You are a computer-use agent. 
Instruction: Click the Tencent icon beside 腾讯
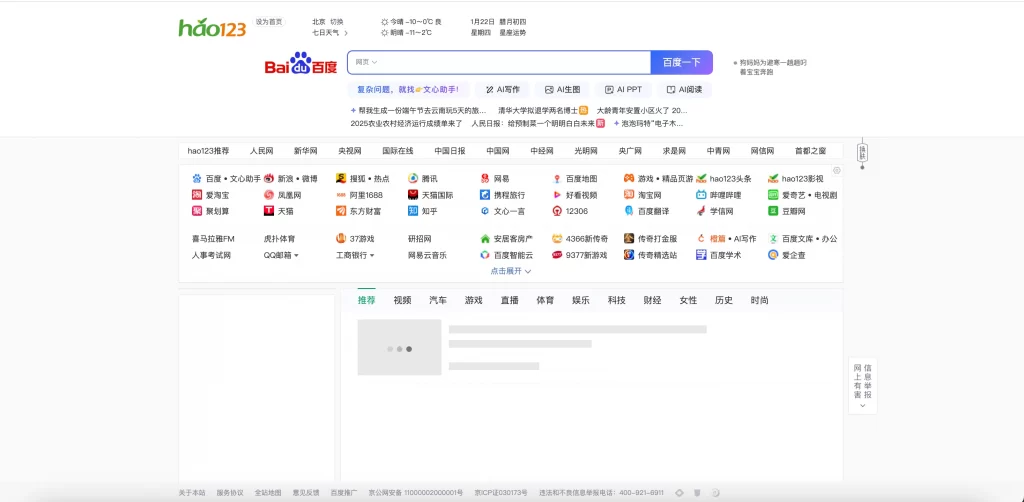click(413, 178)
